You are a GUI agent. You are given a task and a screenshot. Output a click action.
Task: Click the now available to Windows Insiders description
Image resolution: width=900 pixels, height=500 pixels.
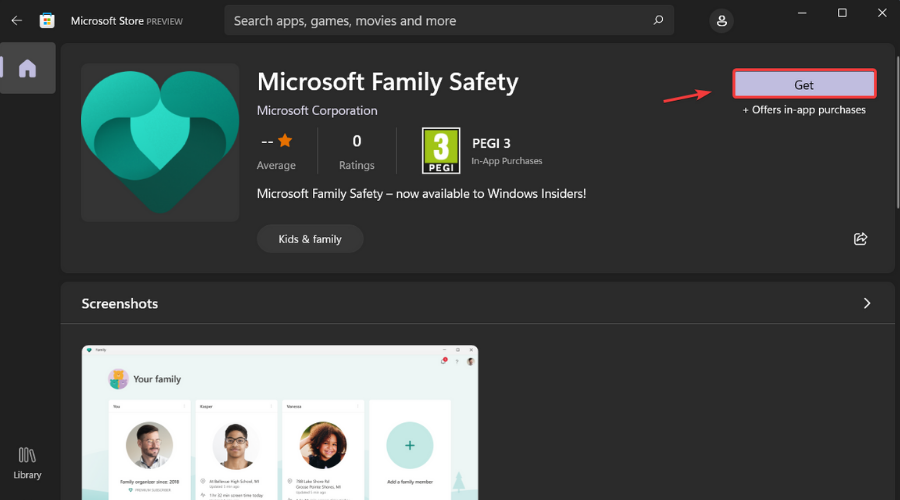(421, 193)
